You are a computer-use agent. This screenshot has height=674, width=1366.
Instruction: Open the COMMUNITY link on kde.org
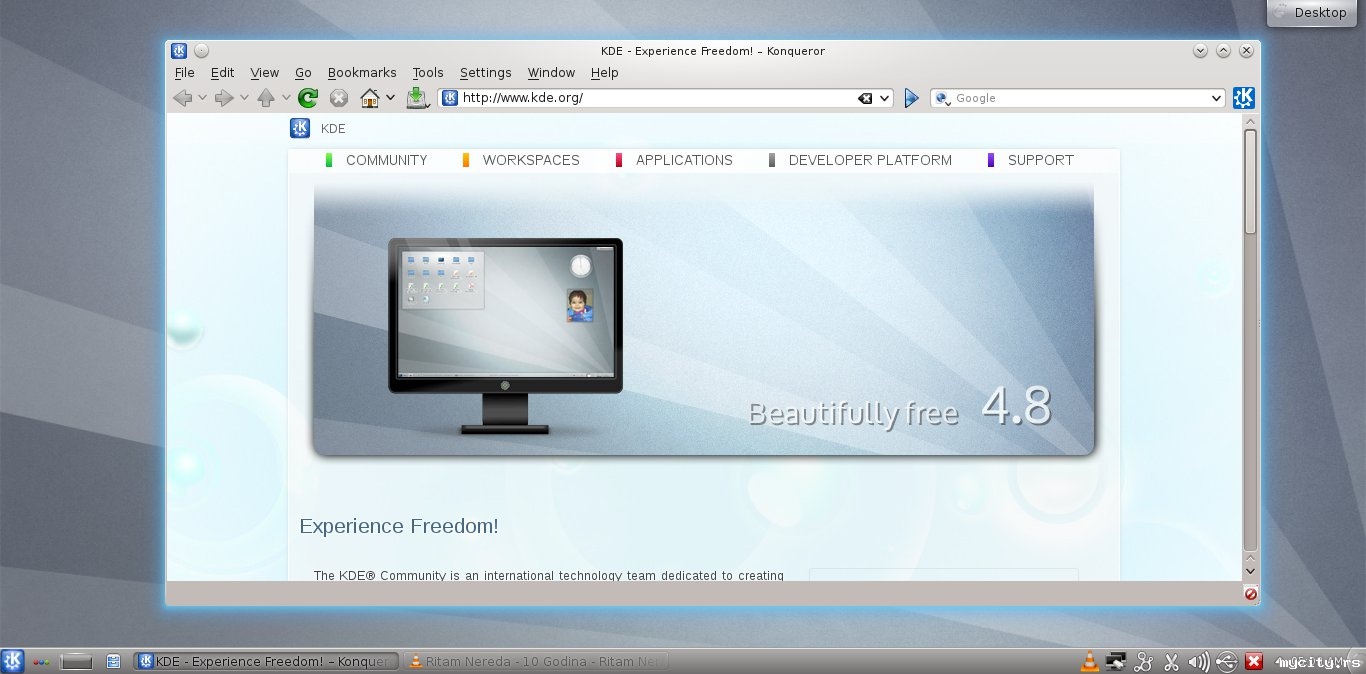(386, 160)
